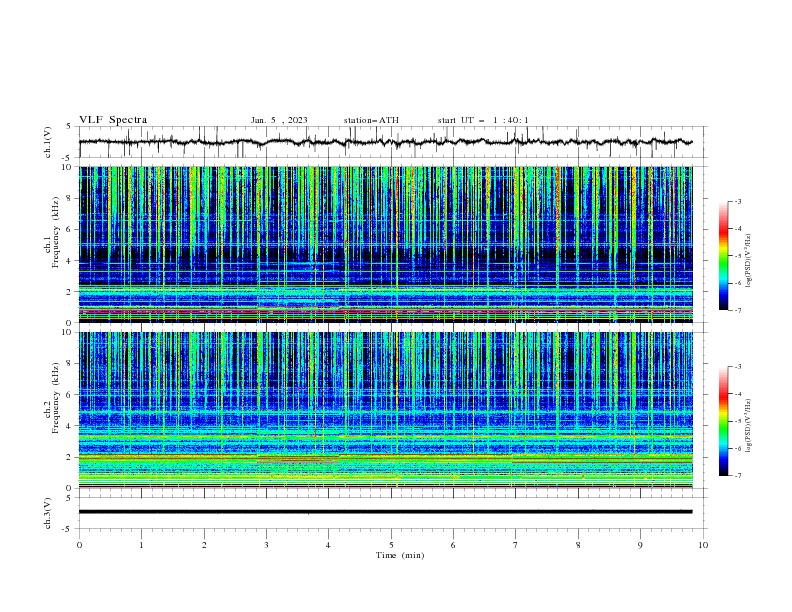The width and height of the screenshot is (792, 612).
Task: Click the ch.1 colorbar "log(PSD)(V²/Hz)" label
Action: tap(749, 261)
